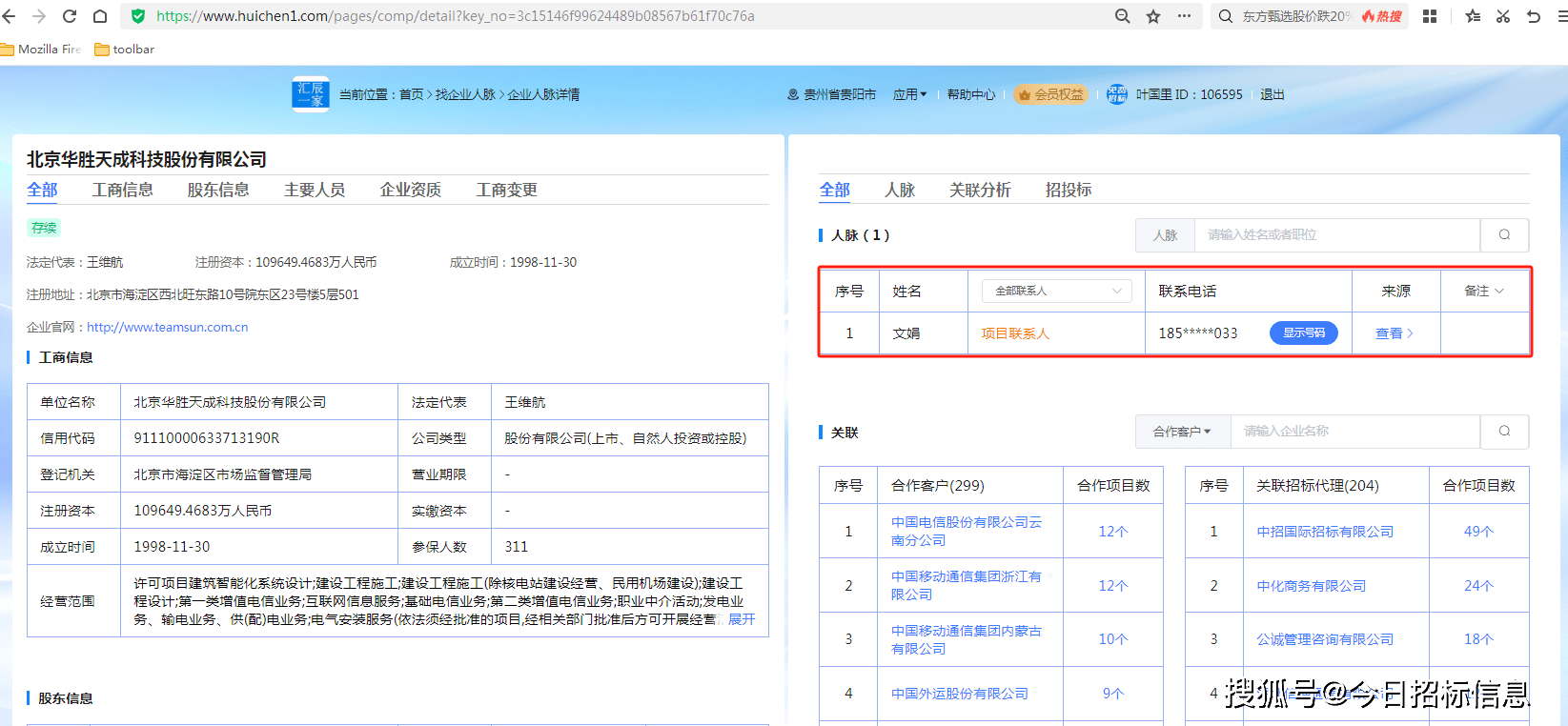Open the three-dot more options in address bar
This screenshot has width=1568, height=726.
(1184, 16)
